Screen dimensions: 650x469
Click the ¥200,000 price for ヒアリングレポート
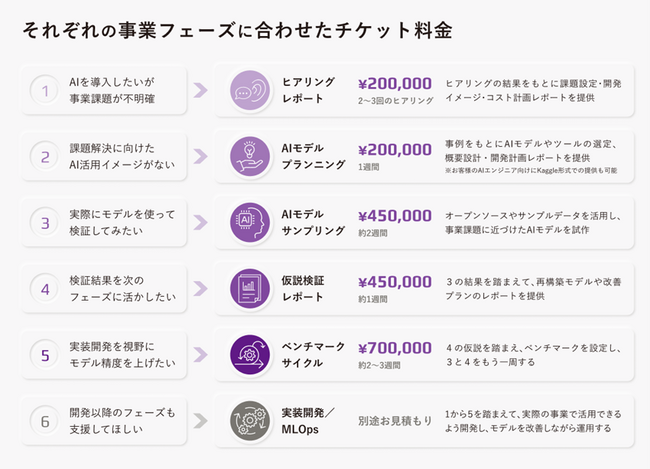pos(394,83)
